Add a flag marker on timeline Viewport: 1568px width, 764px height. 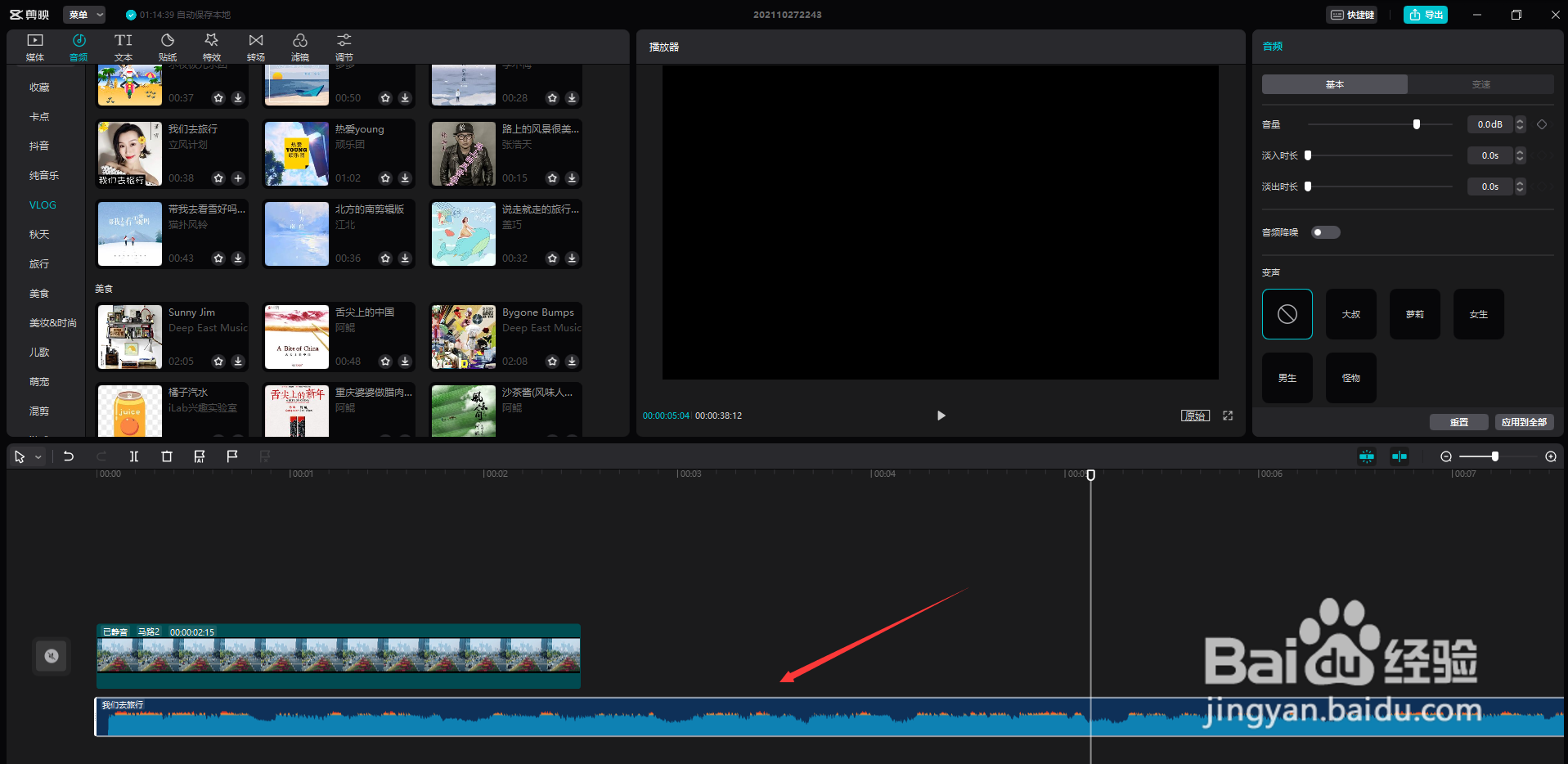tap(232, 456)
